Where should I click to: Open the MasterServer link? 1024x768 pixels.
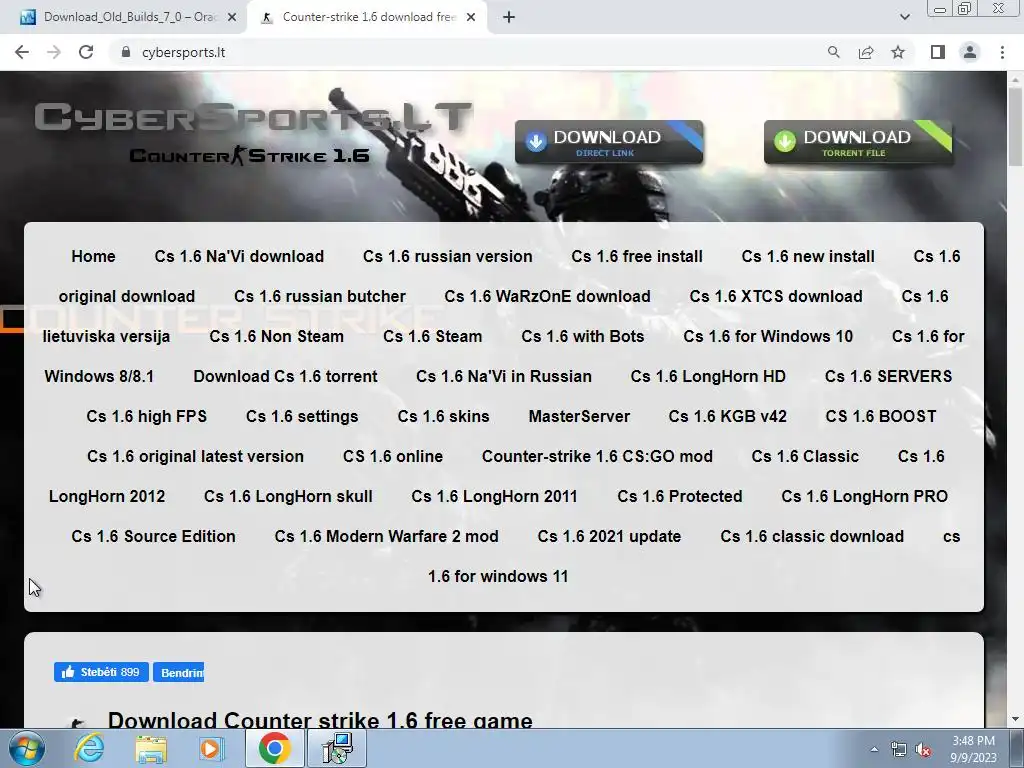click(579, 416)
